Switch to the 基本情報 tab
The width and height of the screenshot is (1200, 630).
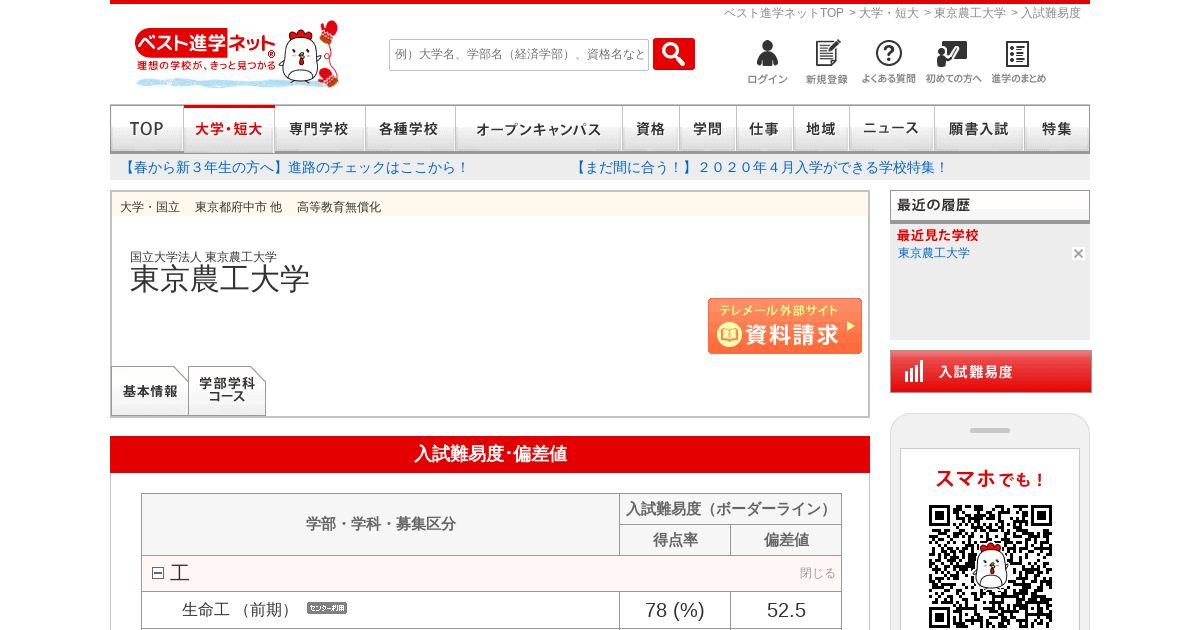150,391
